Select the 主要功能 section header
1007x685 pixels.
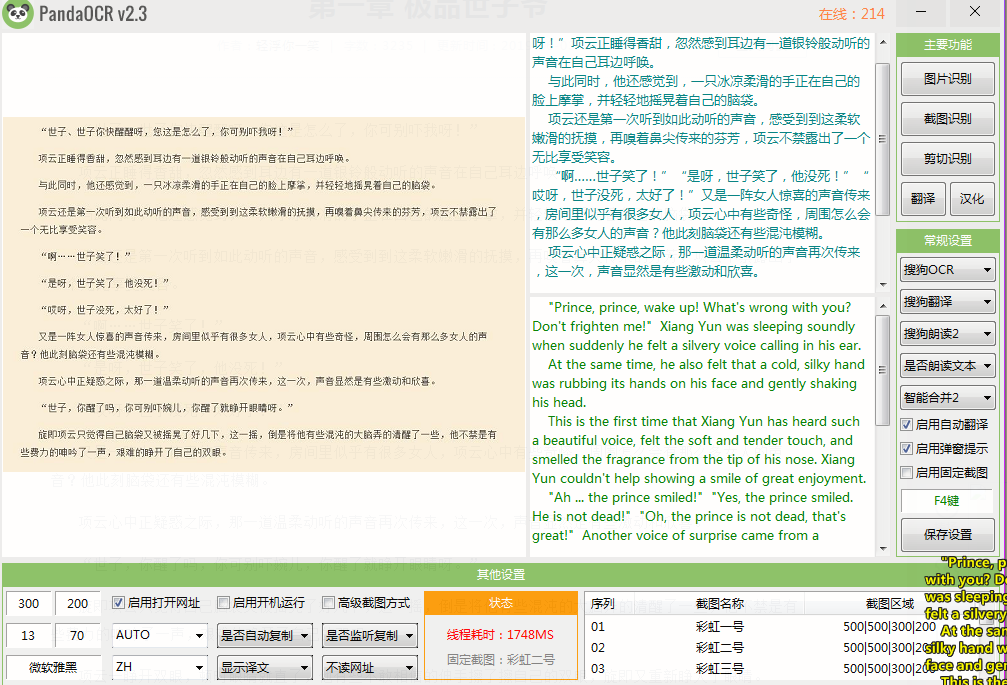click(947, 45)
